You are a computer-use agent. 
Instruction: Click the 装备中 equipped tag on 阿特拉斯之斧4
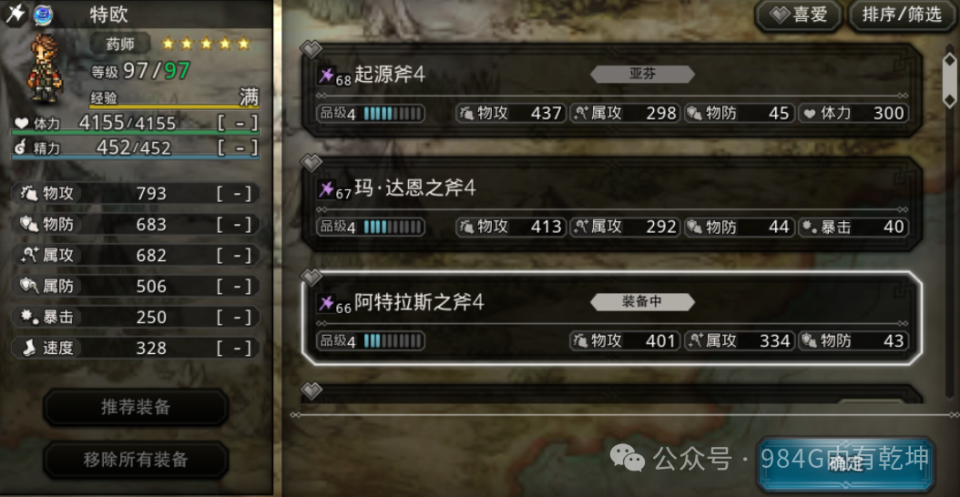[x=642, y=302]
